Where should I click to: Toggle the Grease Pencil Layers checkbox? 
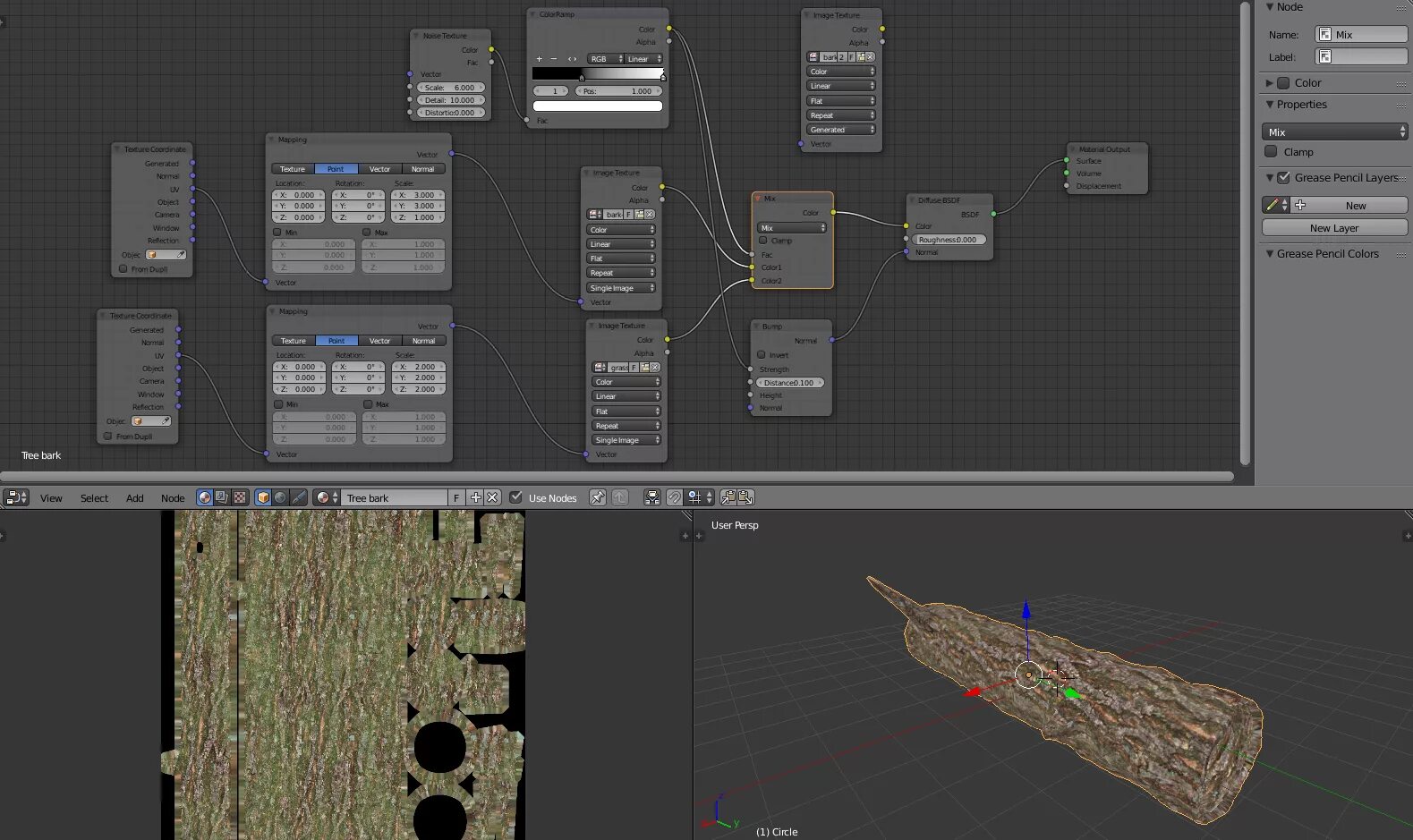[x=1283, y=177]
